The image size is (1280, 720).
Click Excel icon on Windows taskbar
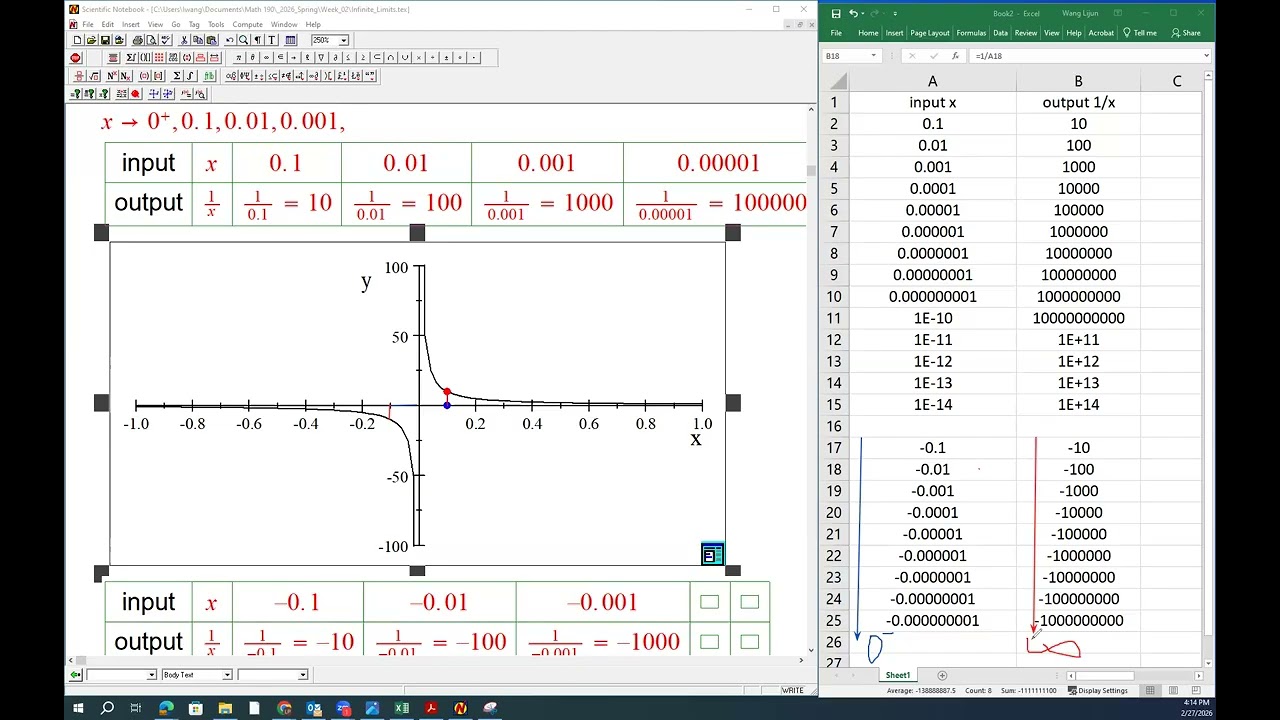click(401, 708)
